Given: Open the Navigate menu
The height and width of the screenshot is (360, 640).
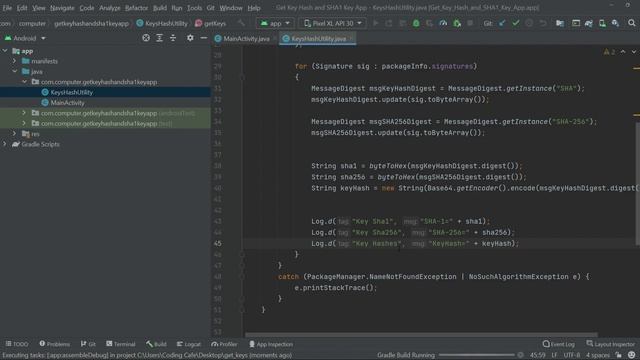Looking at the screenshot, I should [62, 8].
